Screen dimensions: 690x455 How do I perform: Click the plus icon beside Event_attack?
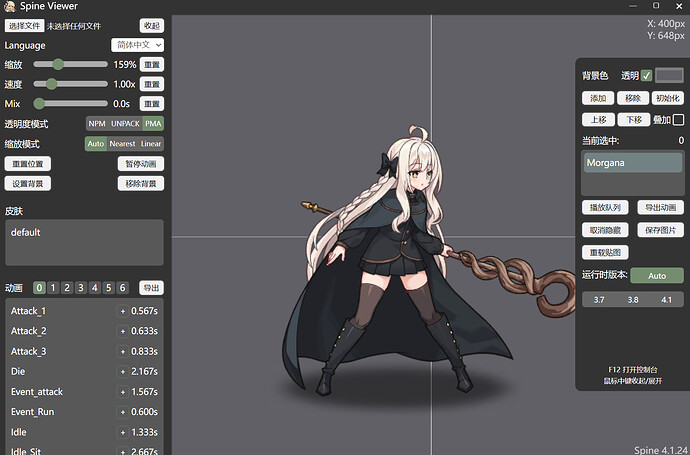tap(123, 392)
